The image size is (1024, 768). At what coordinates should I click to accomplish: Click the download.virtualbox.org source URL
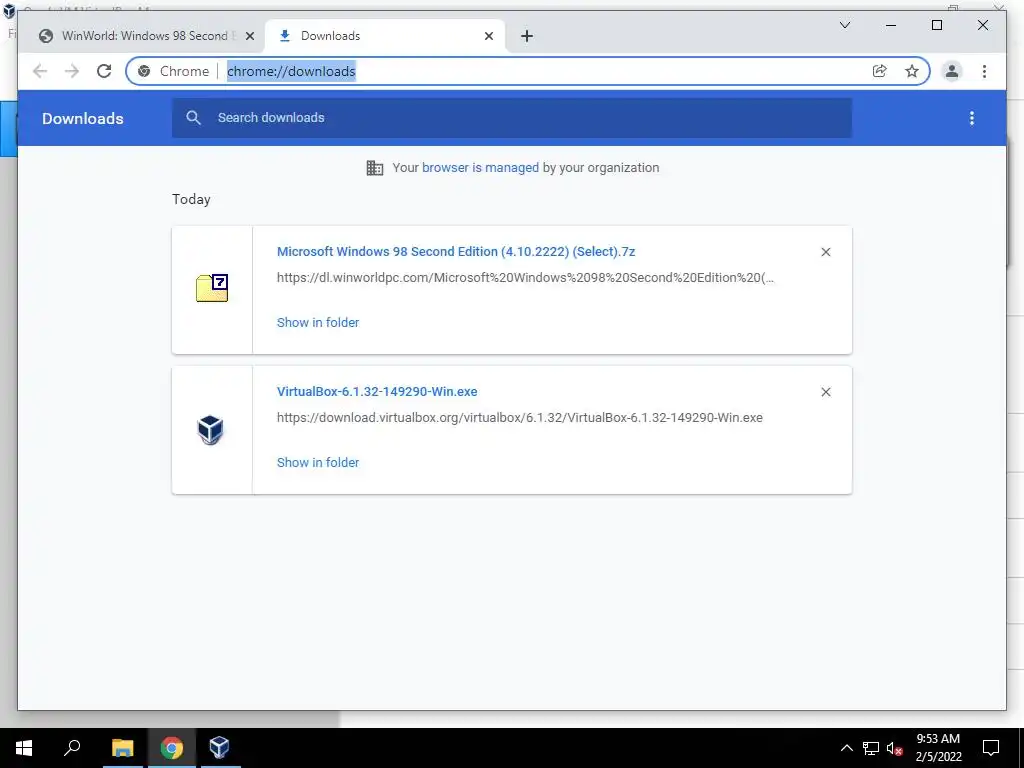(x=519, y=417)
